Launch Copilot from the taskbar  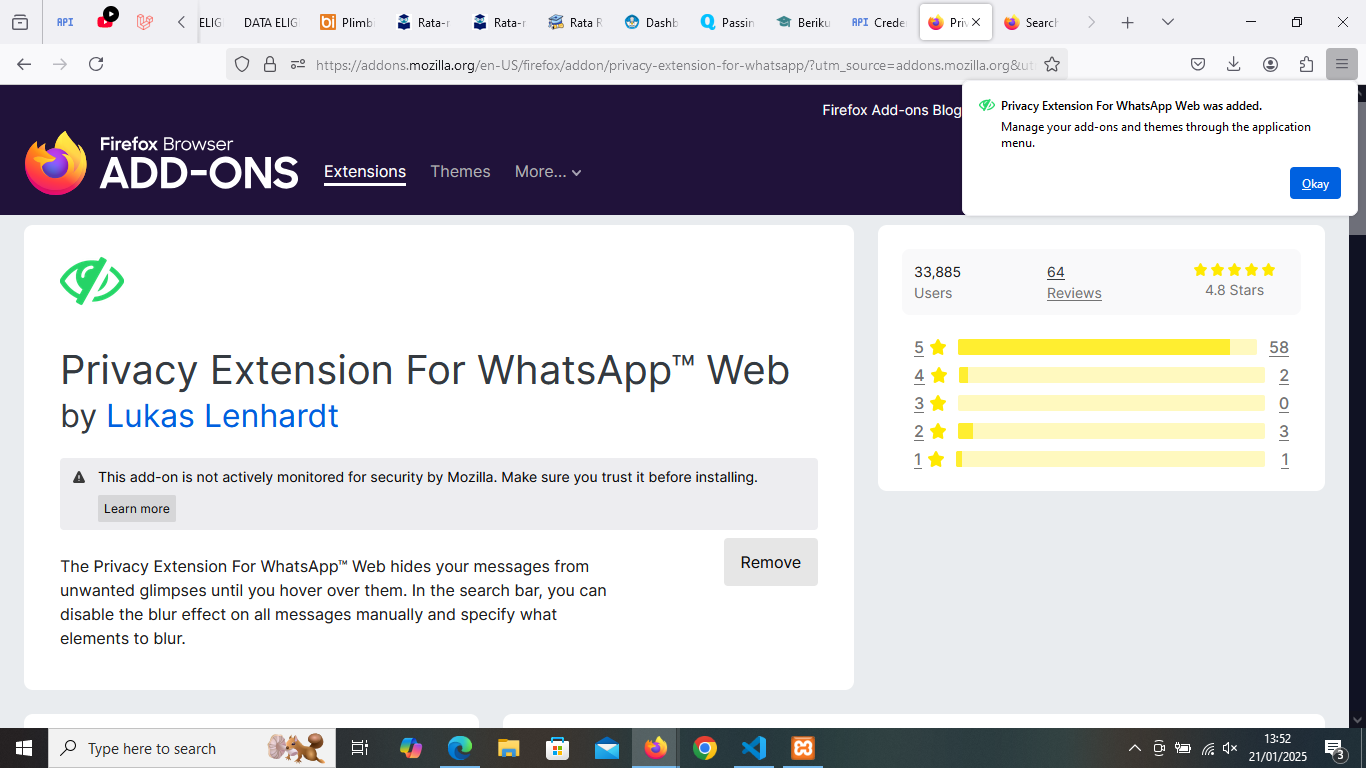[x=411, y=748]
